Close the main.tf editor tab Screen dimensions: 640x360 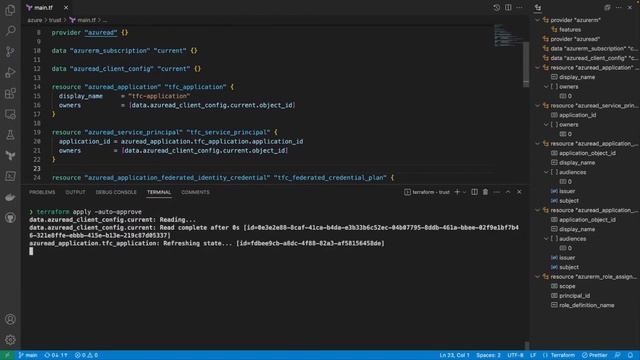(x=66, y=7)
